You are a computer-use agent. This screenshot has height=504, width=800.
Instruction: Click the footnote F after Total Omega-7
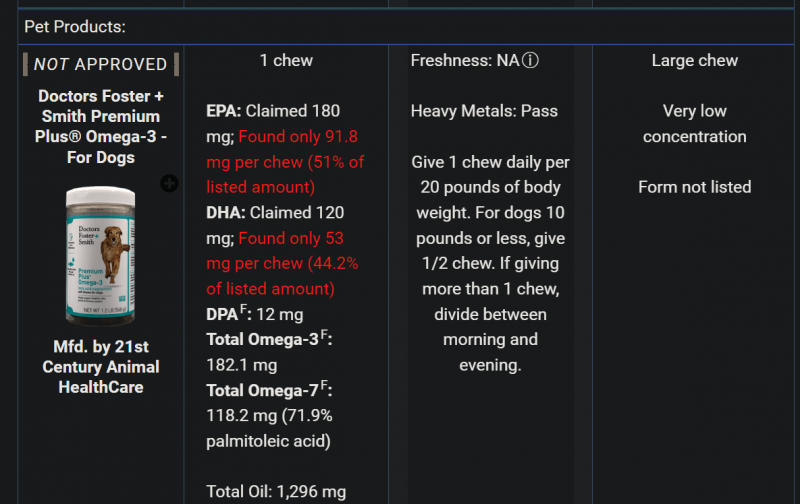point(325,386)
